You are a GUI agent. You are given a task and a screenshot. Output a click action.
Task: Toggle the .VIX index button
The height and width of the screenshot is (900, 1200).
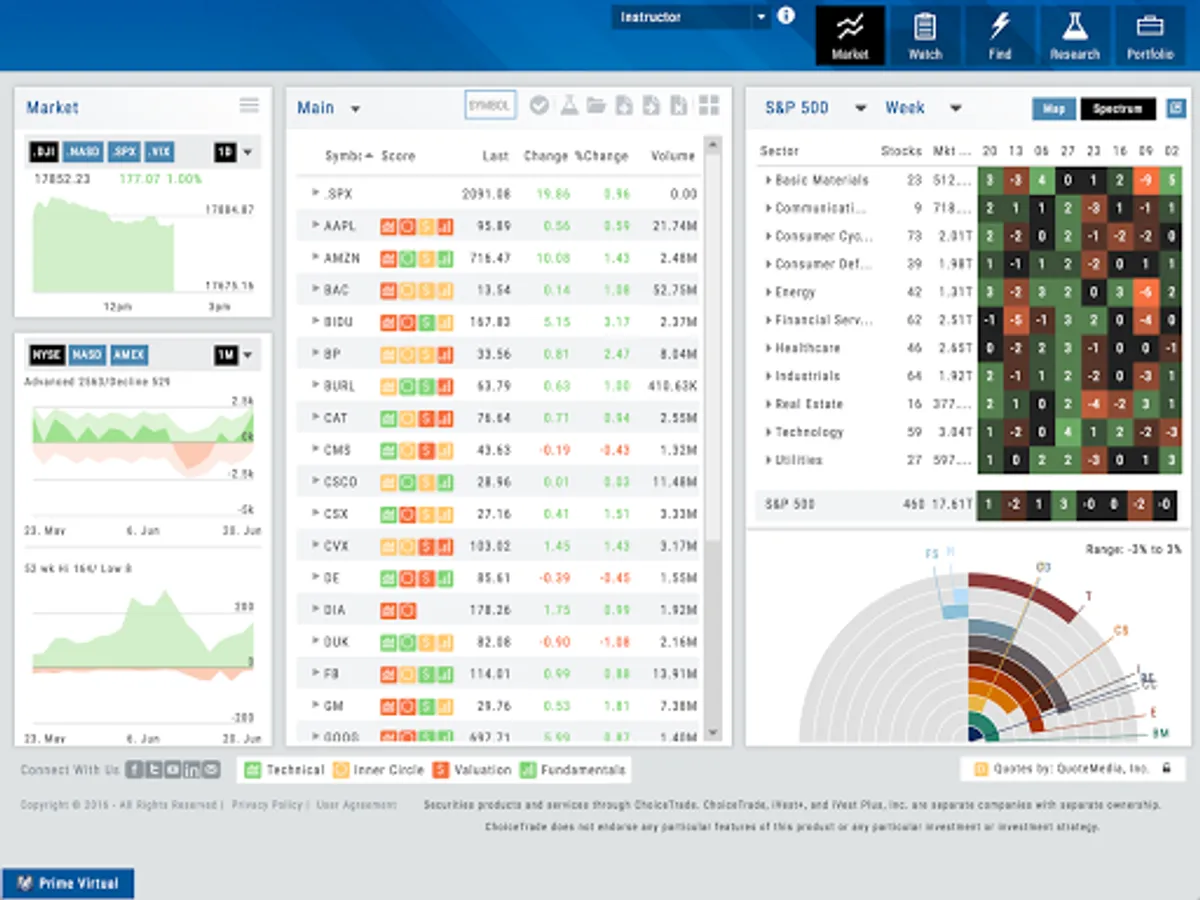click(160, 152)
